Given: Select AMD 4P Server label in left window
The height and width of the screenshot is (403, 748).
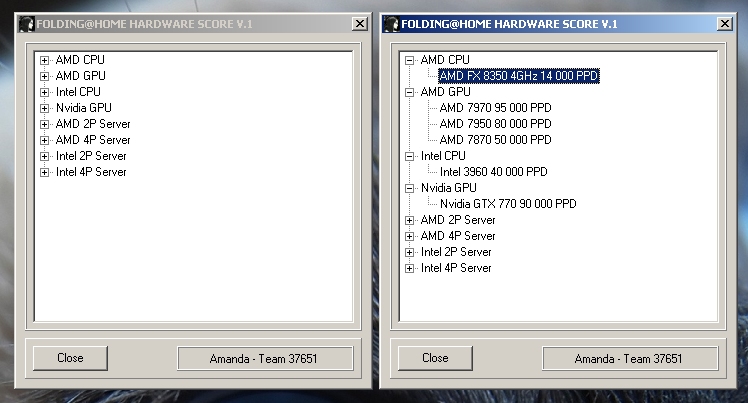Looking at the screenshot, I should coord(93,140).
